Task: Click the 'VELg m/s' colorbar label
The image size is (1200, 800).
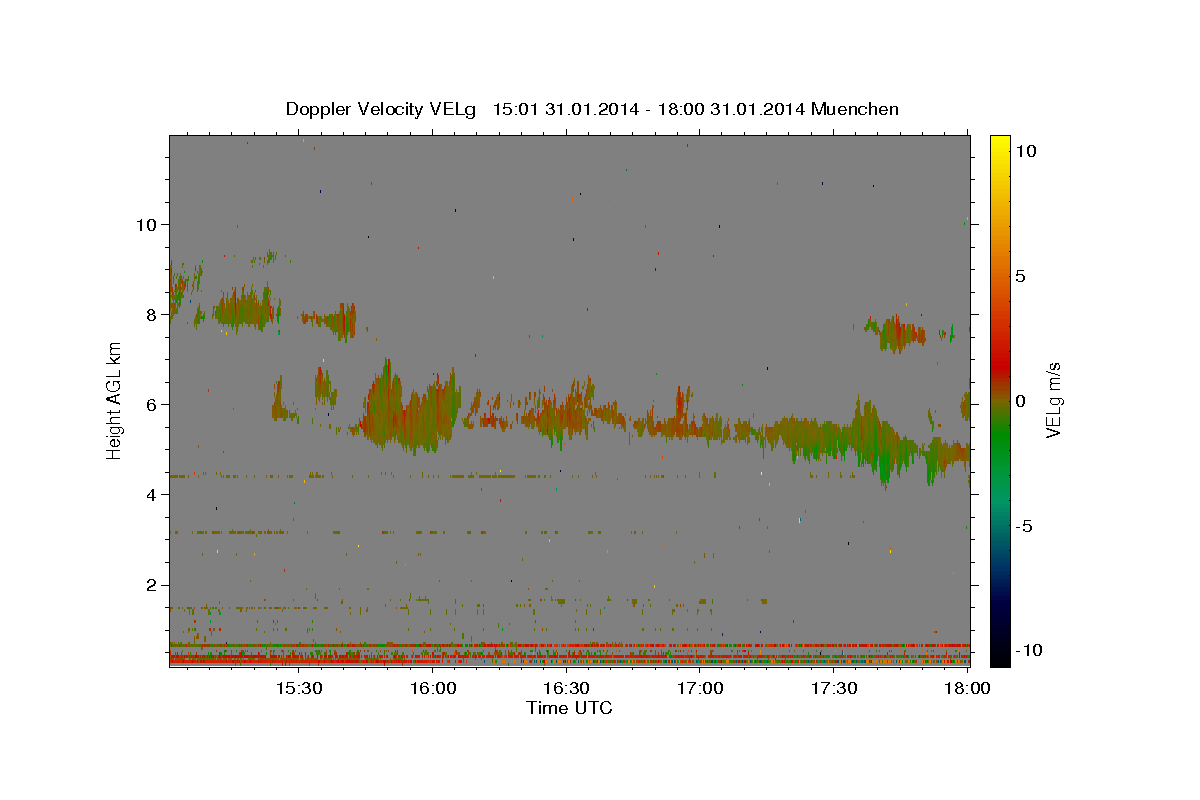Action: (1053, 400)
